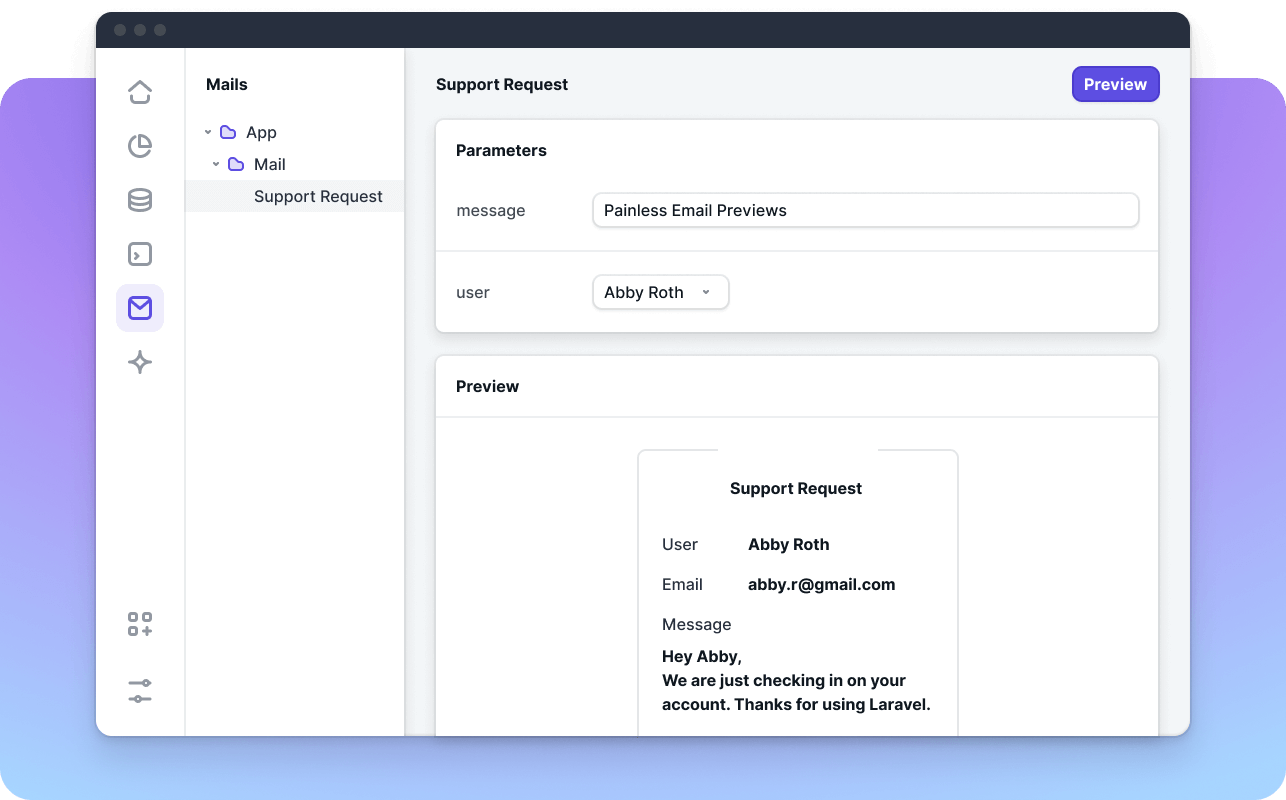
Task: Click the rendered email preview card
Action: [x=797, y=590]
